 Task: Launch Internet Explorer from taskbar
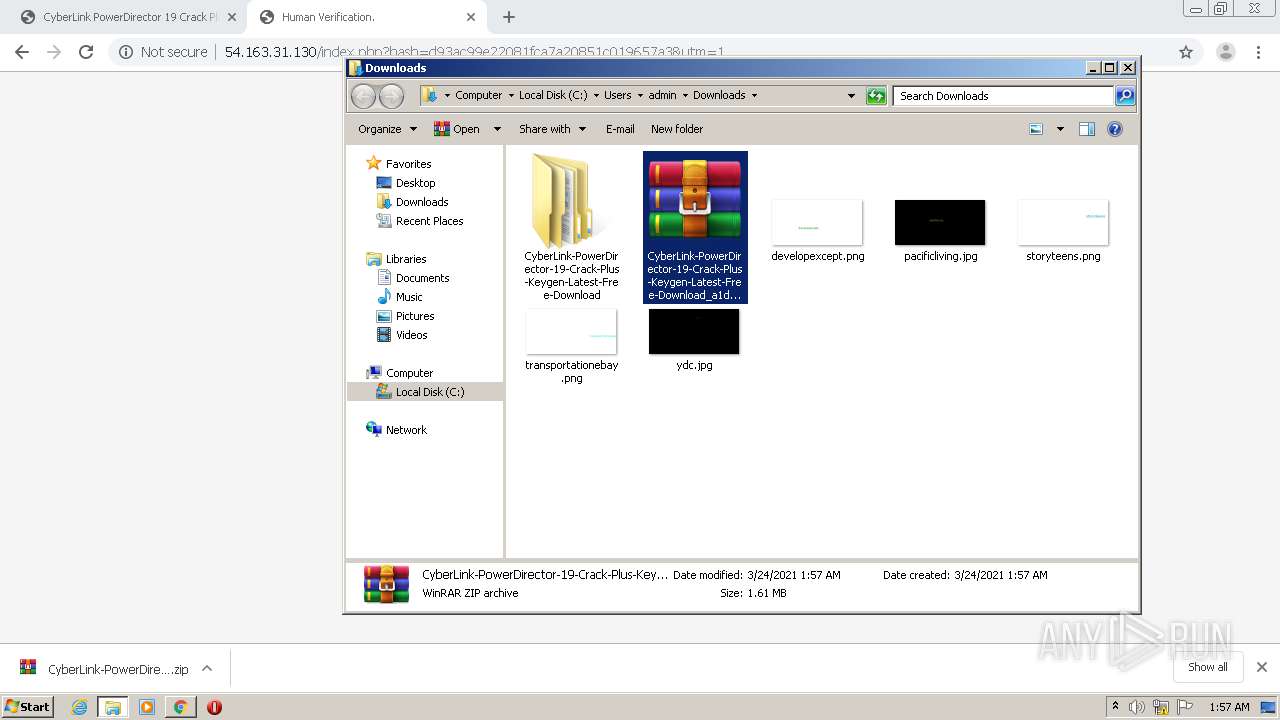79,707
